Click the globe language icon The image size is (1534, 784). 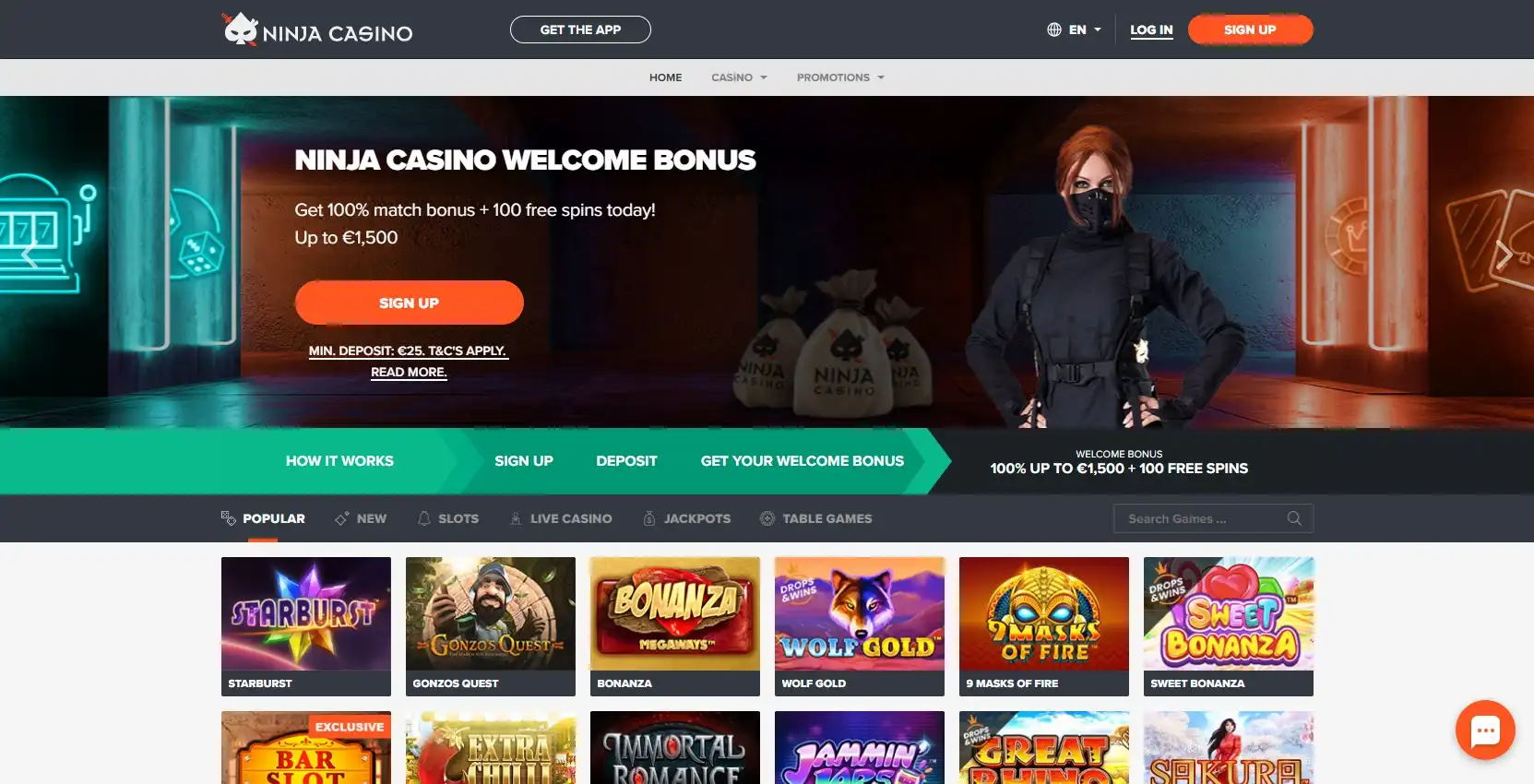point(1054,30)
